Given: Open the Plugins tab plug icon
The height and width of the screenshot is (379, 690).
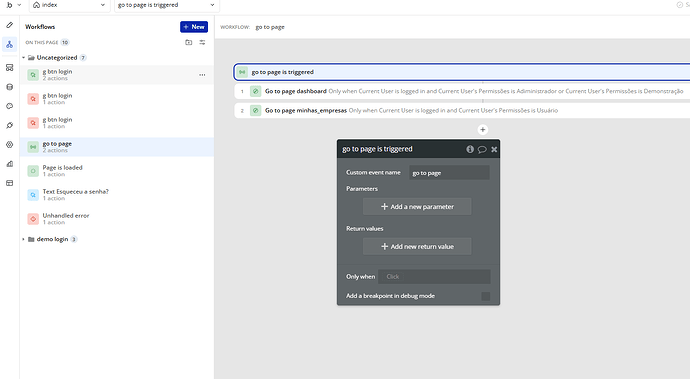Looking at the screenshot, I should pyautogui.click(x=9, y=125).
